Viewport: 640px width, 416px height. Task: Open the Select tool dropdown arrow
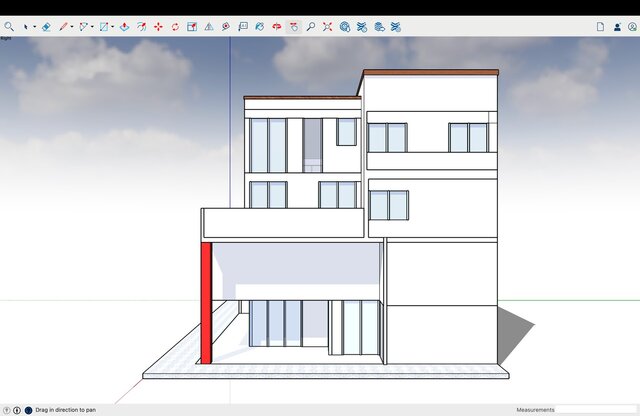click(x=35, y=27)
